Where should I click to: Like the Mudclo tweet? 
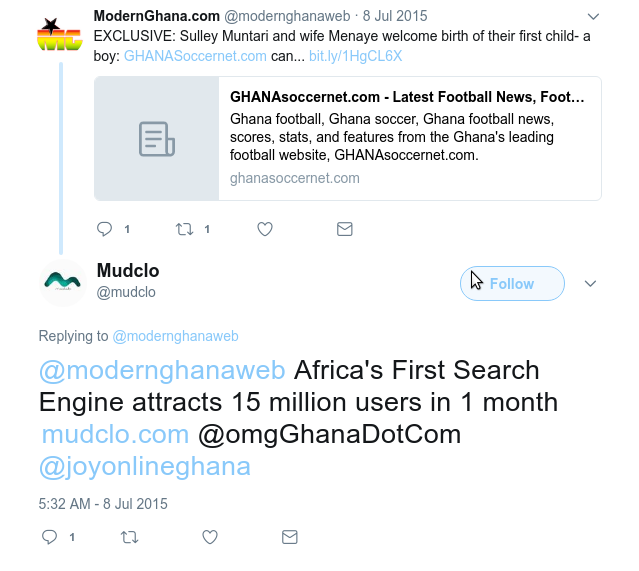tap(210, 537)
